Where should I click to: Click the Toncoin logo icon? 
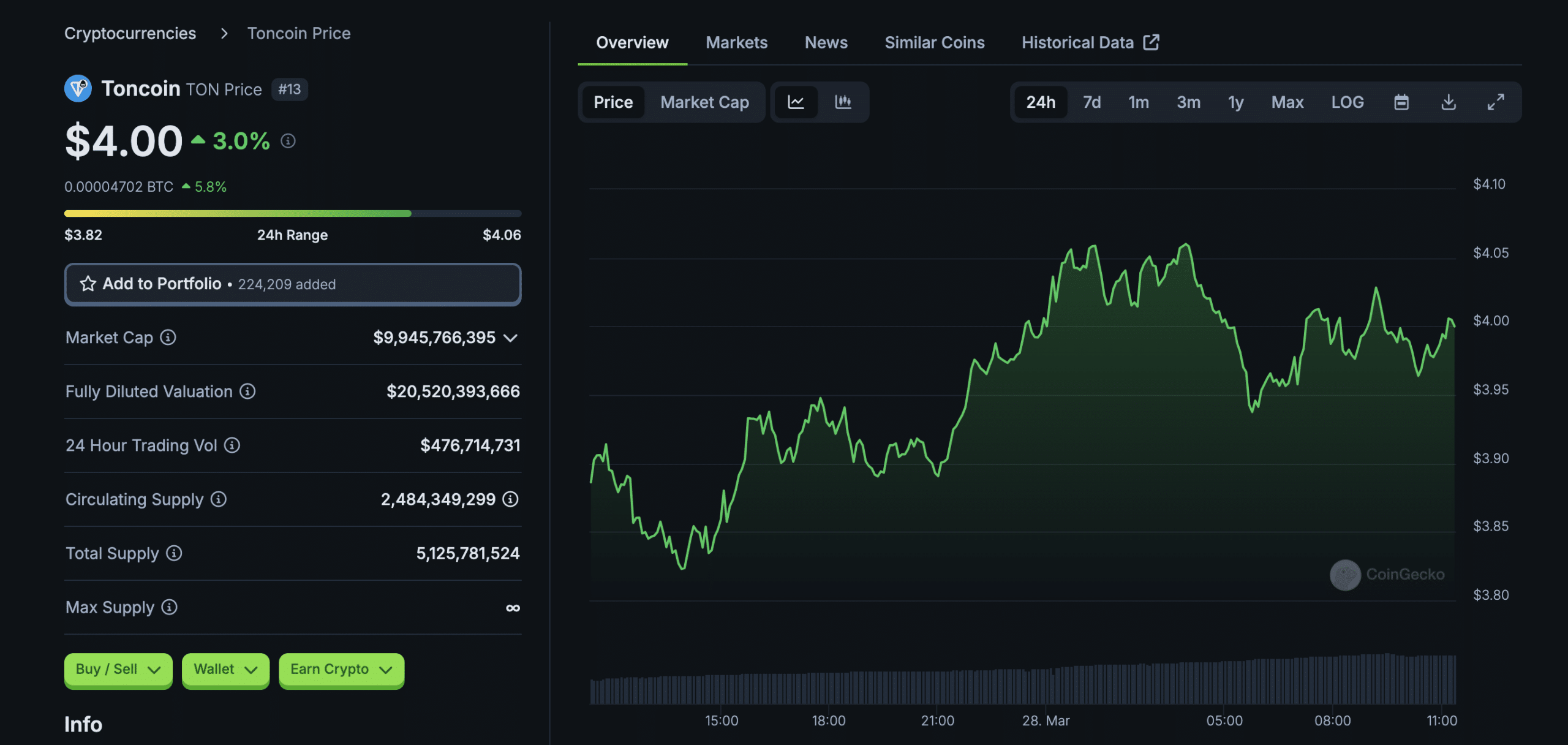78,89
